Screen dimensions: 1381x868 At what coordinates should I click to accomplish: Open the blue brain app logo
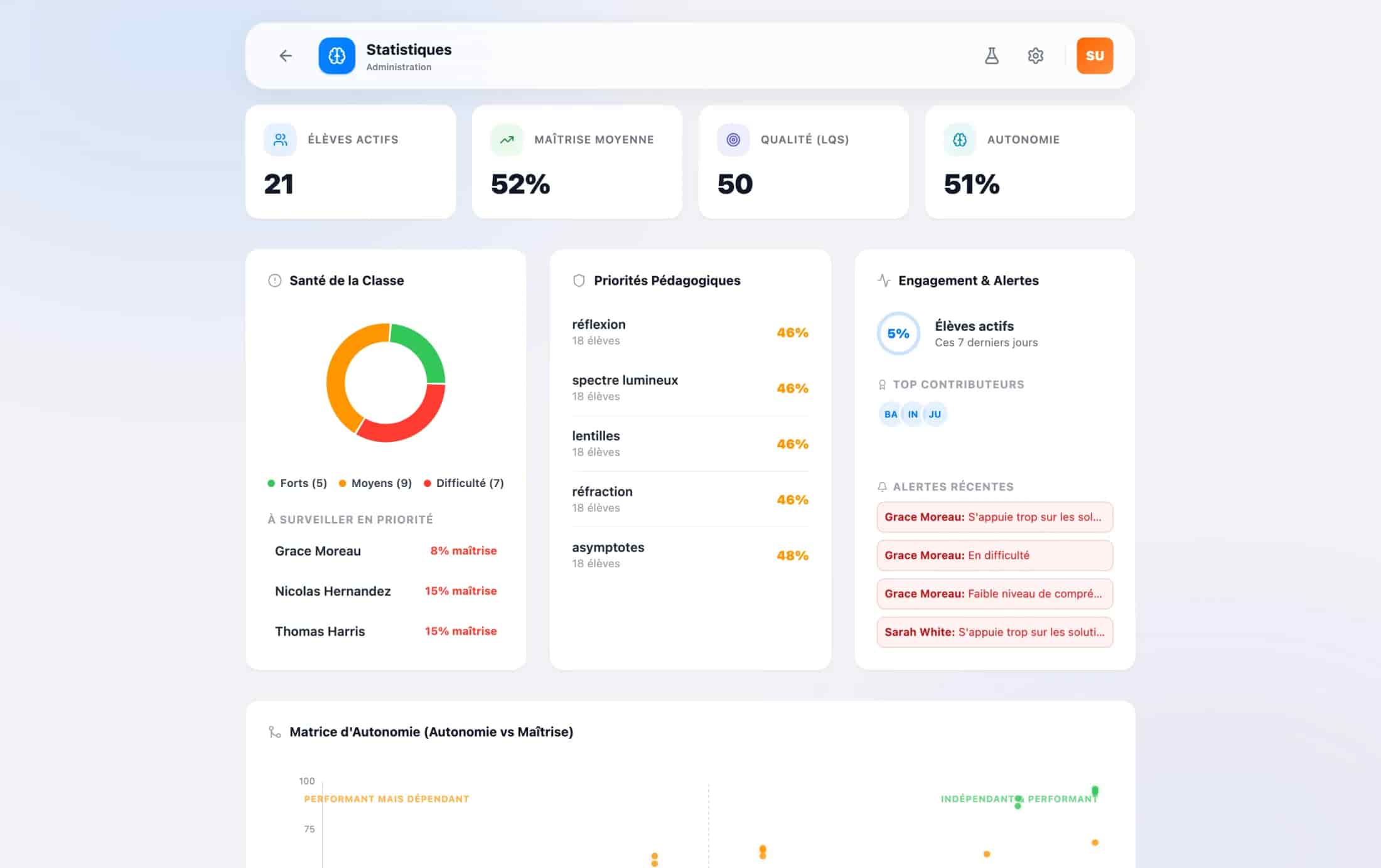point(336,56)
